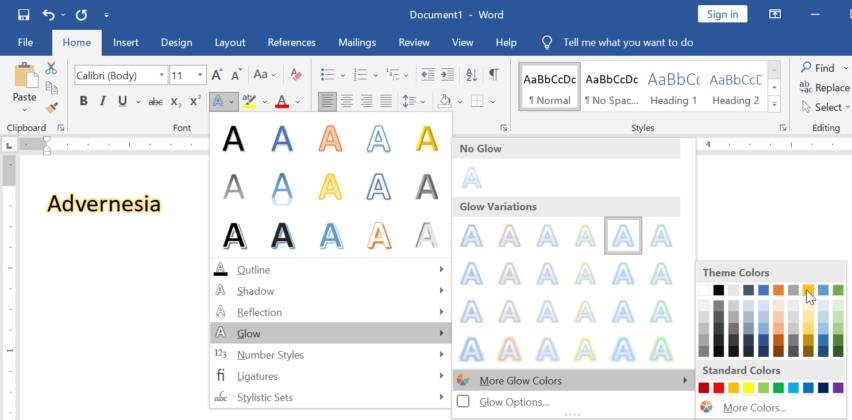Click the Sign in button

coord(722,14)
